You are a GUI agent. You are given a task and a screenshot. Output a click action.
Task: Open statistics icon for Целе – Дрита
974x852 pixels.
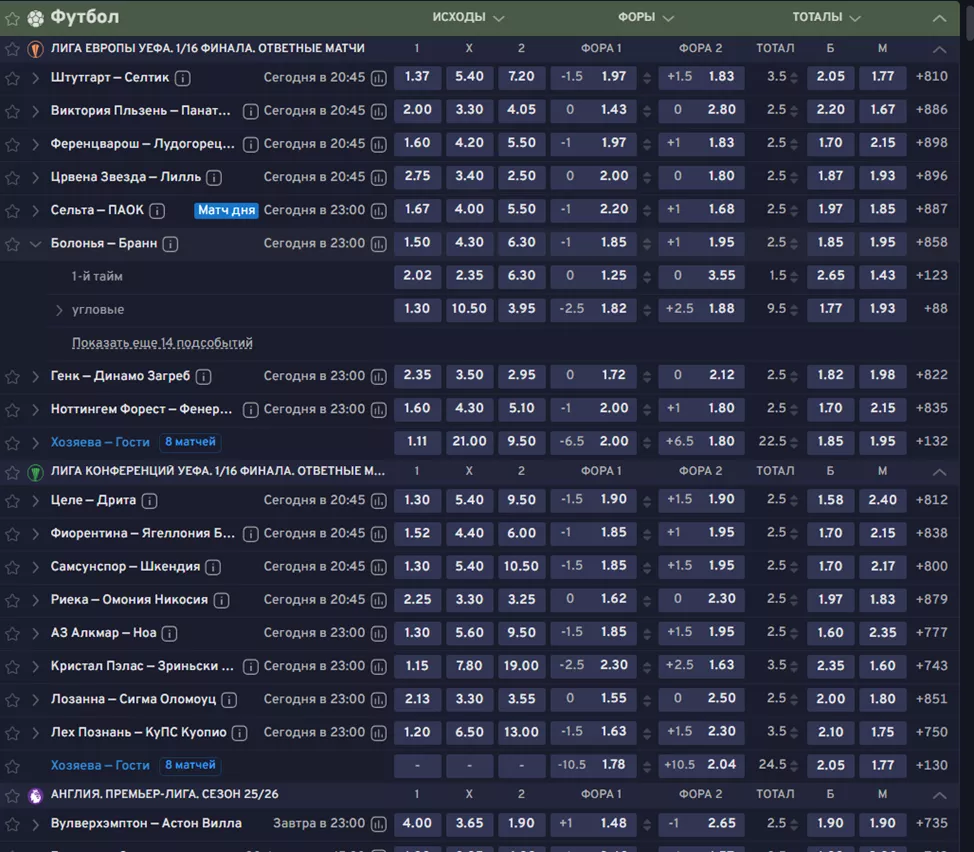pyautogui.click(x=379, y=500)
